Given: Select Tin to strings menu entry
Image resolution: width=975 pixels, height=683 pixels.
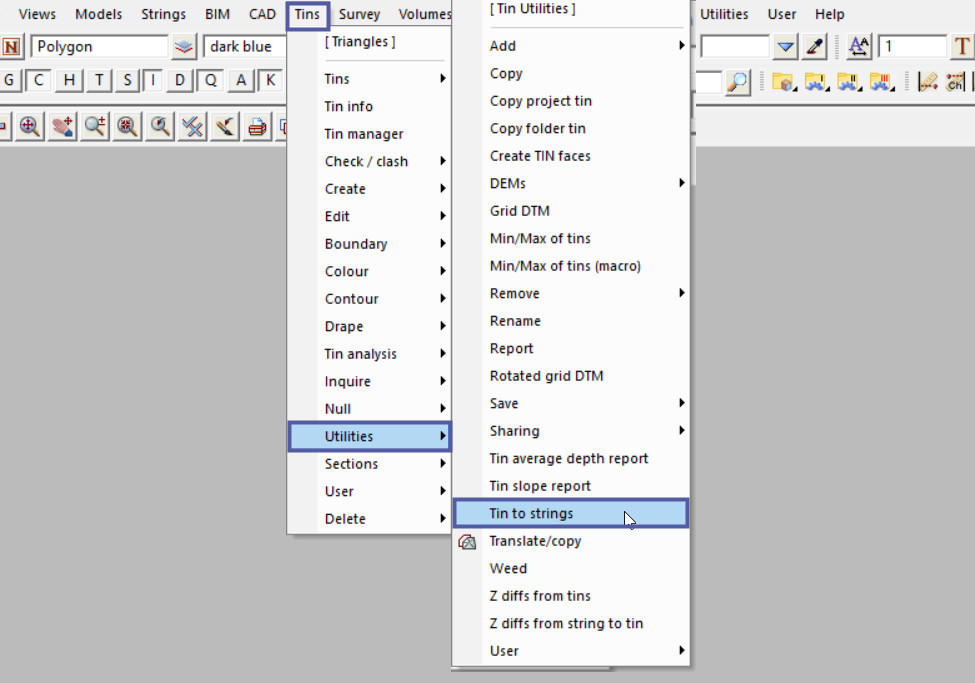Looking at the screenshot, I should click(x=570, y=513).
